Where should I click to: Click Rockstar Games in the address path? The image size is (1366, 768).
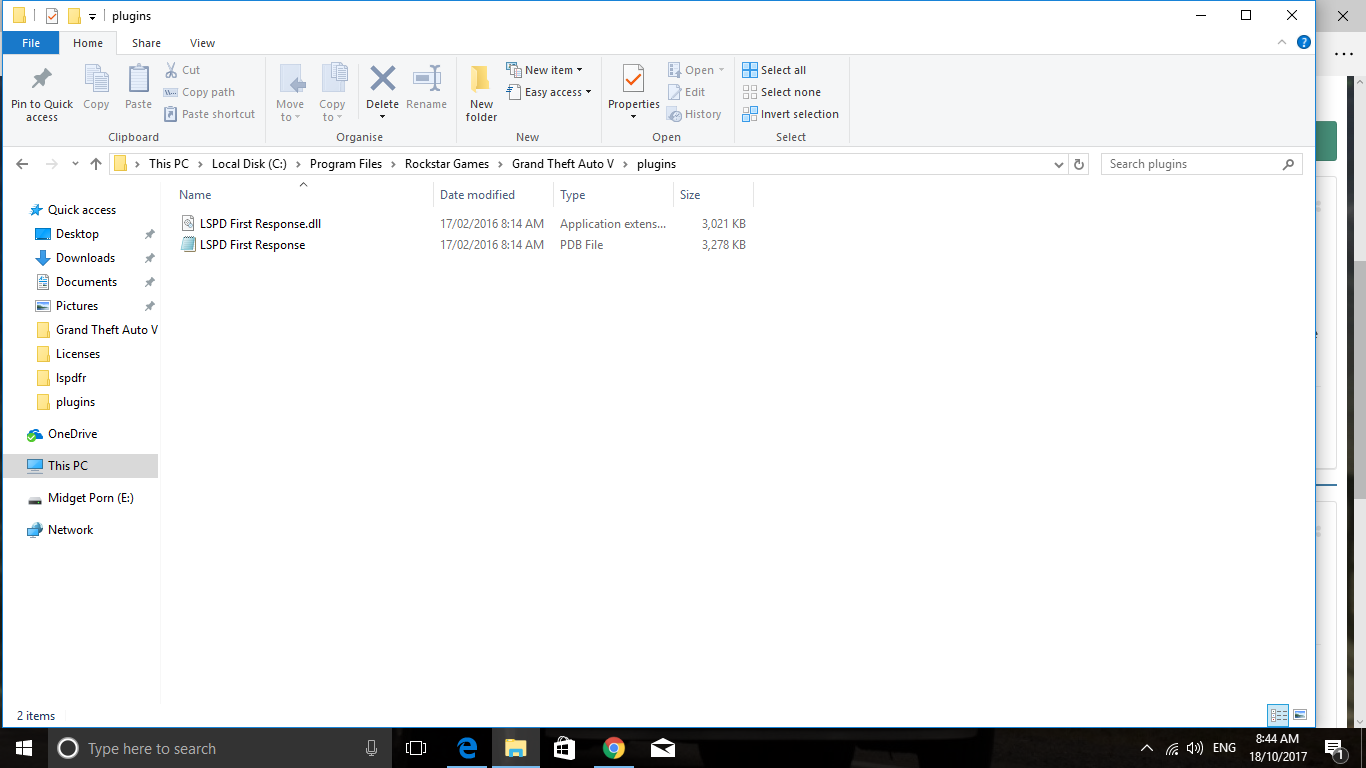point(447,164)
